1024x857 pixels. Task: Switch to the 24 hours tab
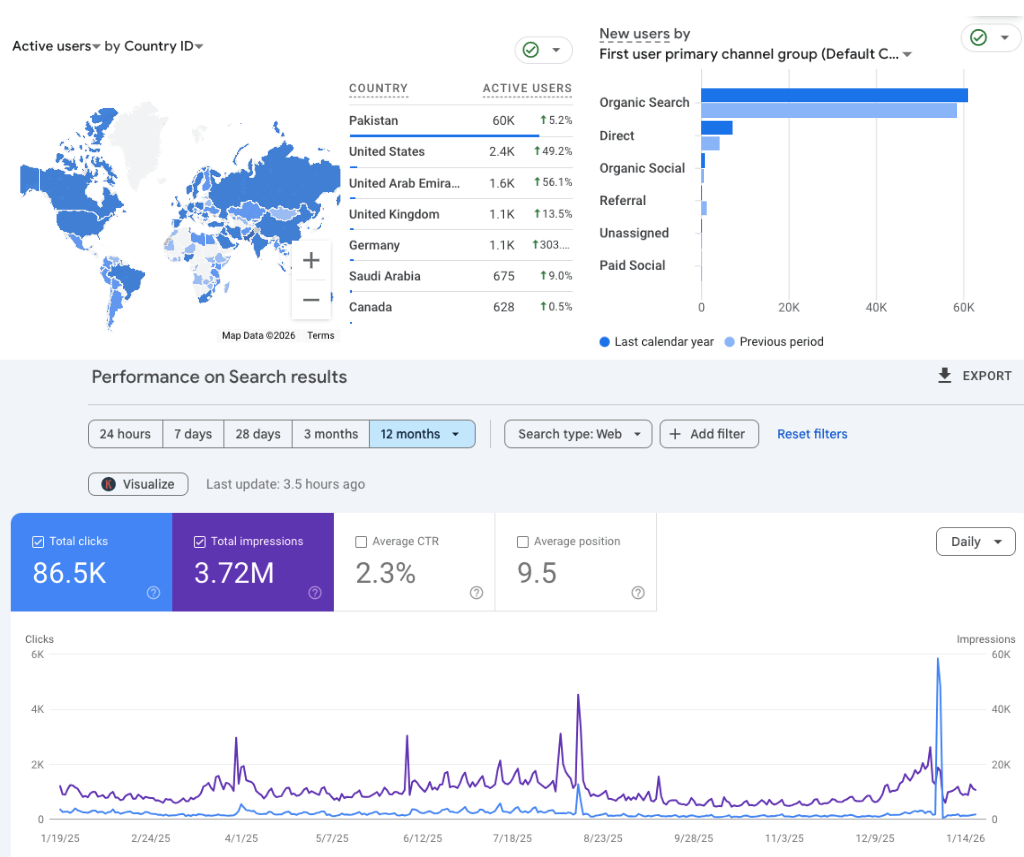(x=124, y=434)
